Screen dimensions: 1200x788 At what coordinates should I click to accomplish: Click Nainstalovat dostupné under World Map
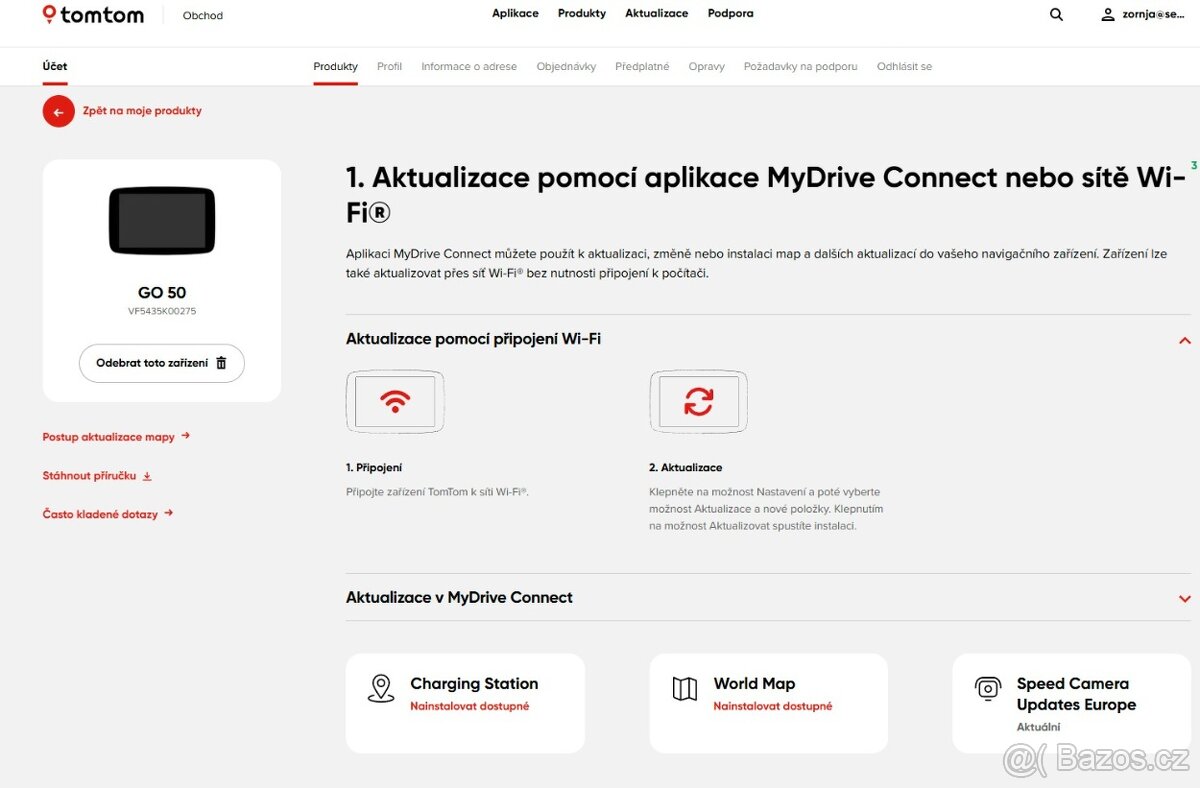pyautogui.click(x=773, y=706)
